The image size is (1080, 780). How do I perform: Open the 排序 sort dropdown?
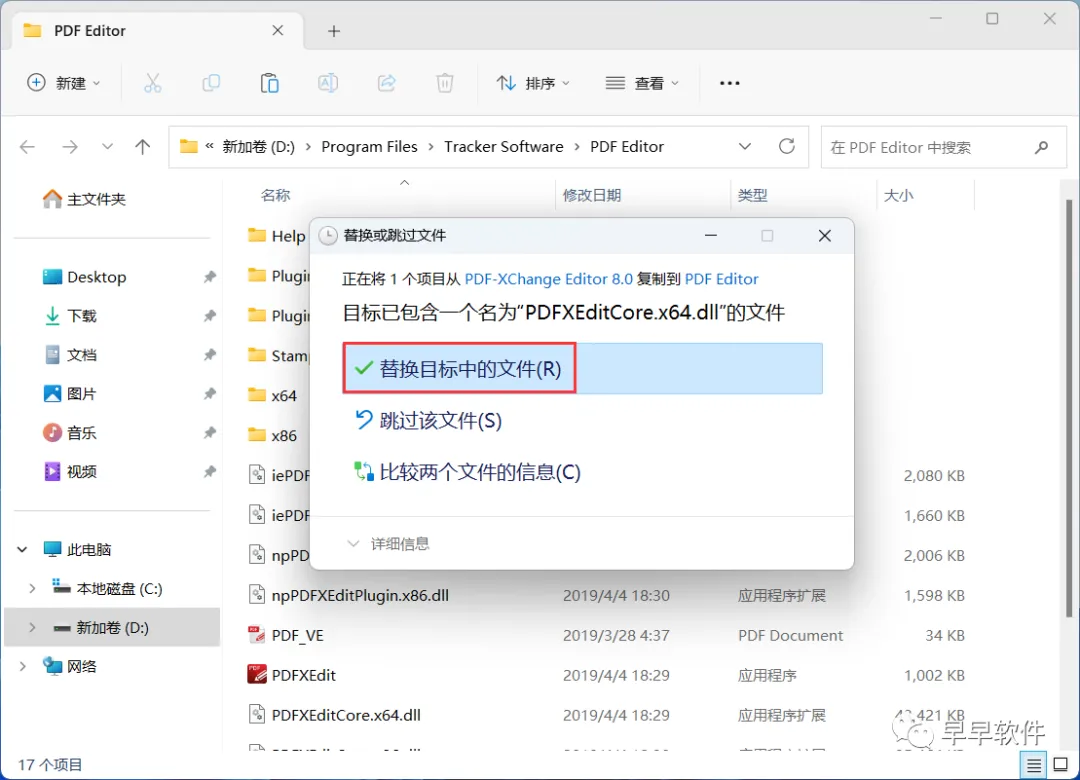pyautogui.click(x=533, y=83)
